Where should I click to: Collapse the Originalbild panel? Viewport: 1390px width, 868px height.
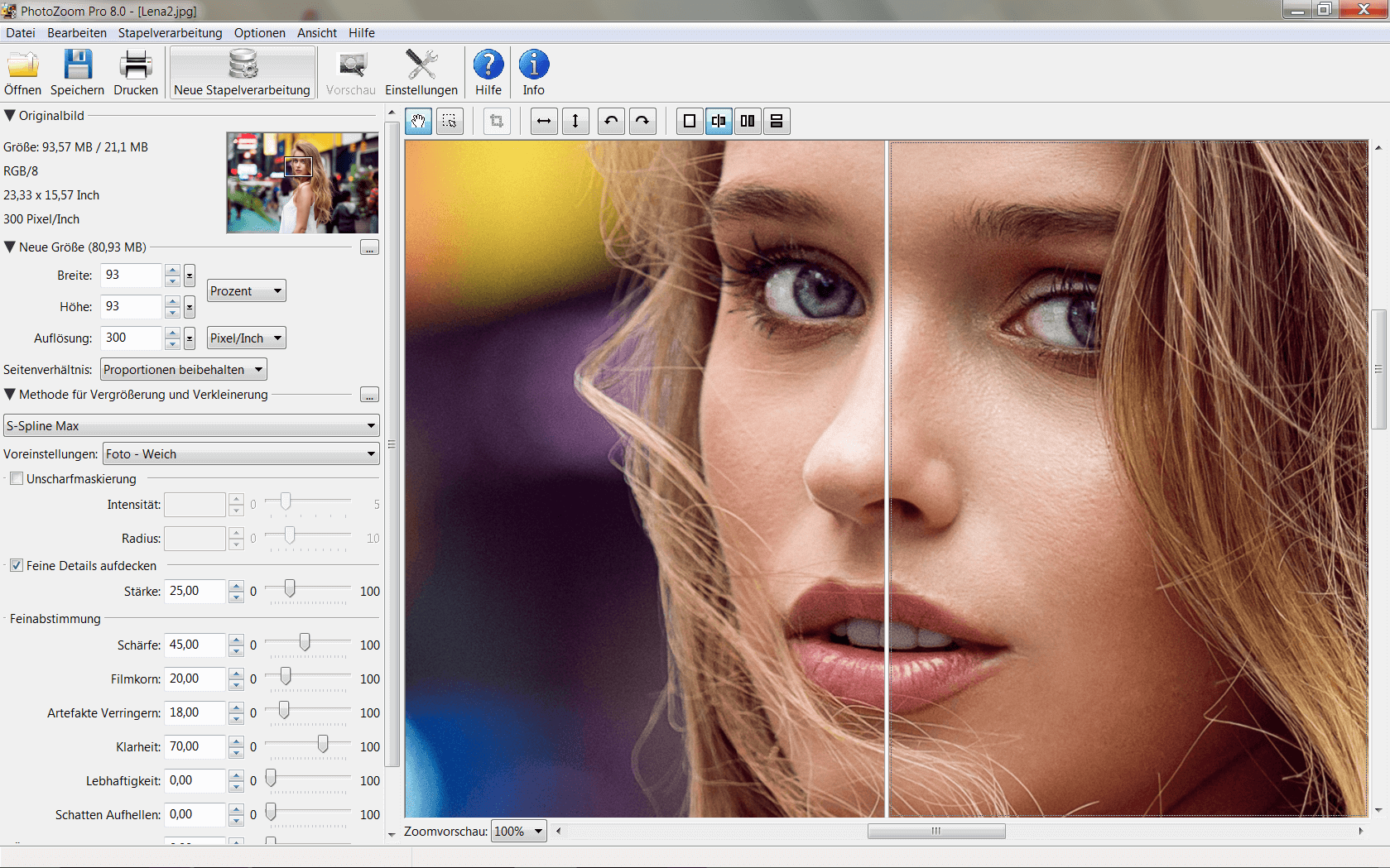coord(9,115)
